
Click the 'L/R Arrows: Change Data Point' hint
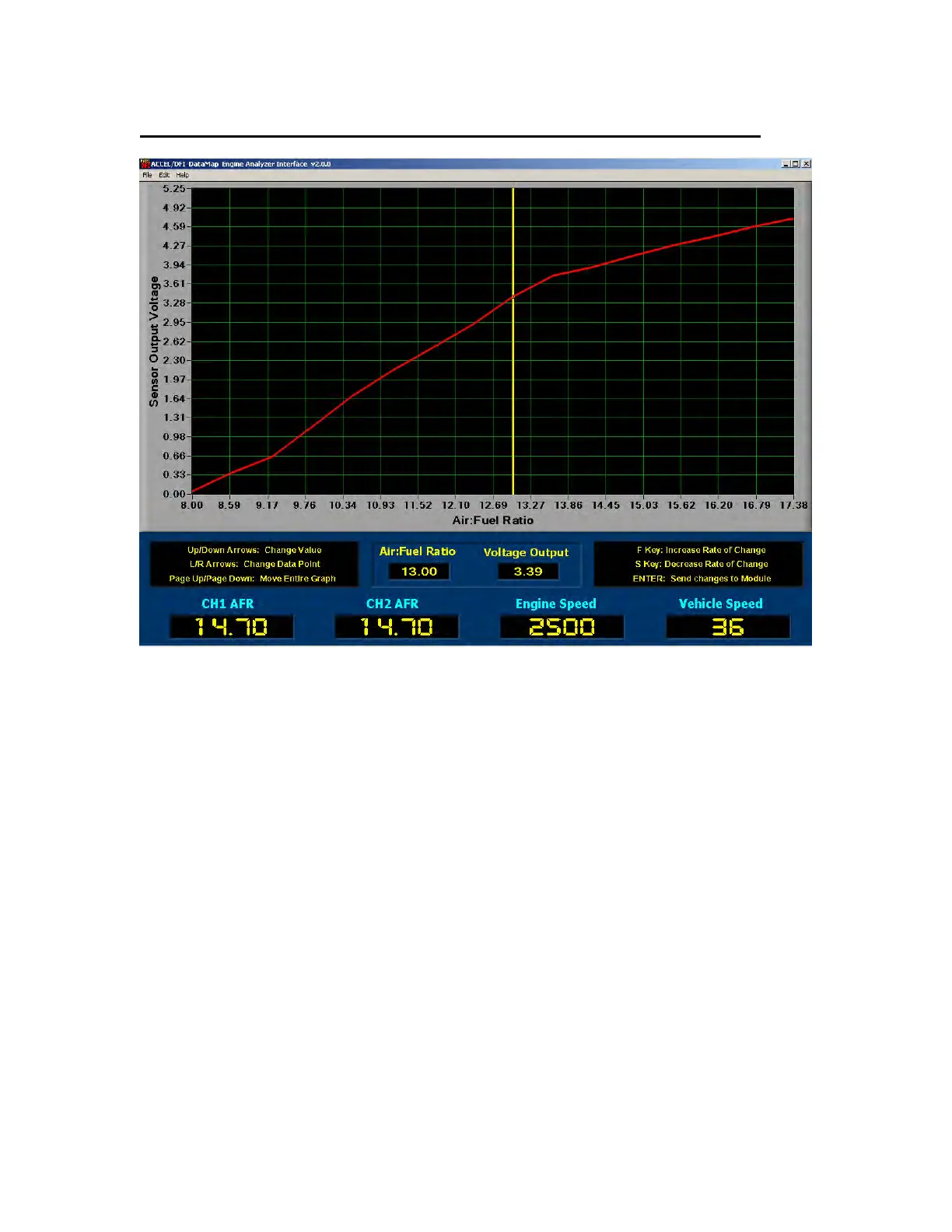(254, 564)
